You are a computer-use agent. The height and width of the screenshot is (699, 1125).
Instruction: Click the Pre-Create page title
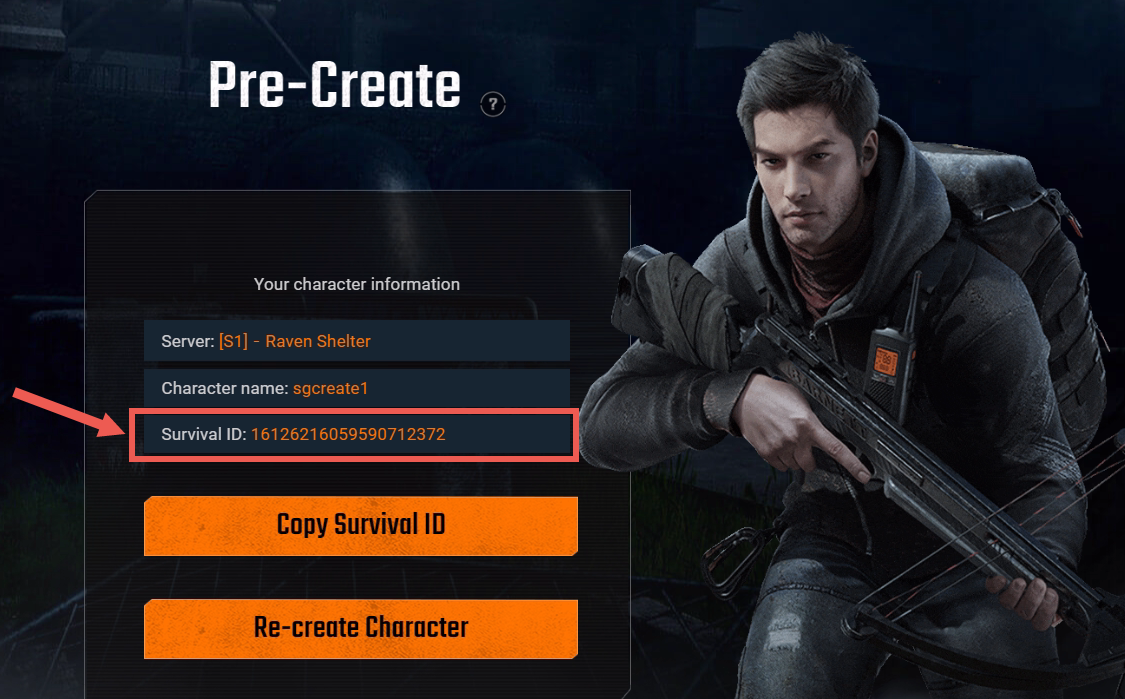point(334,85)
